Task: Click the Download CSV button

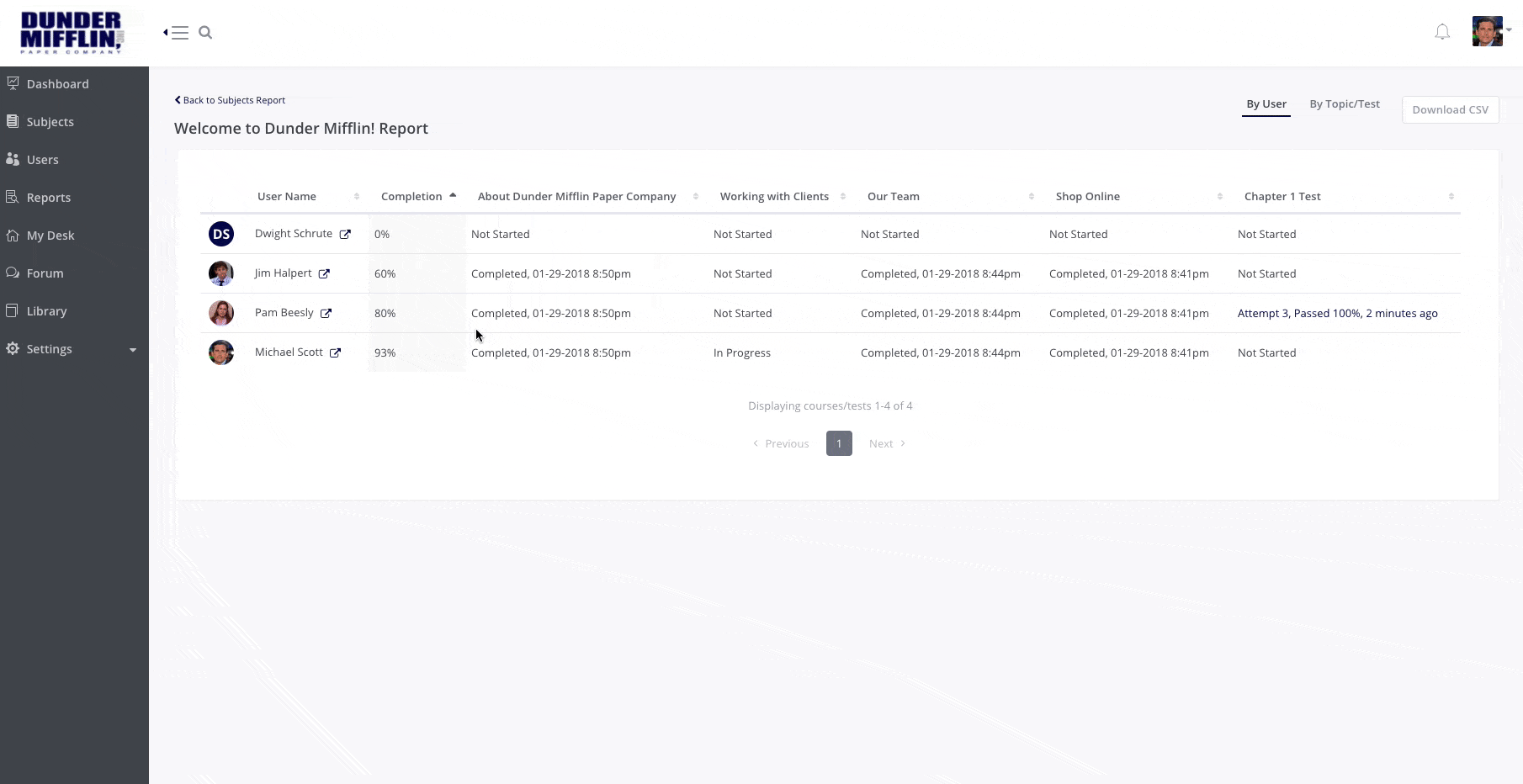Action: [x=1450, y=109]
